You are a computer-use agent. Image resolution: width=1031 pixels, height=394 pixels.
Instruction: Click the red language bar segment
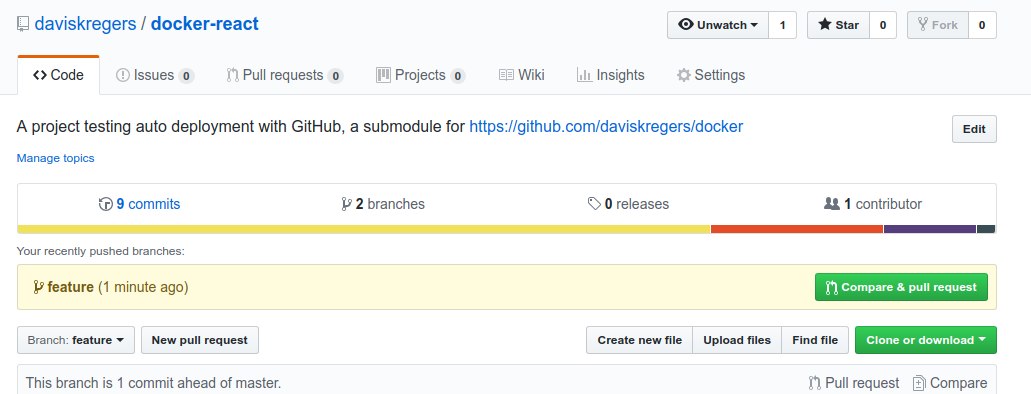point(797,229)
